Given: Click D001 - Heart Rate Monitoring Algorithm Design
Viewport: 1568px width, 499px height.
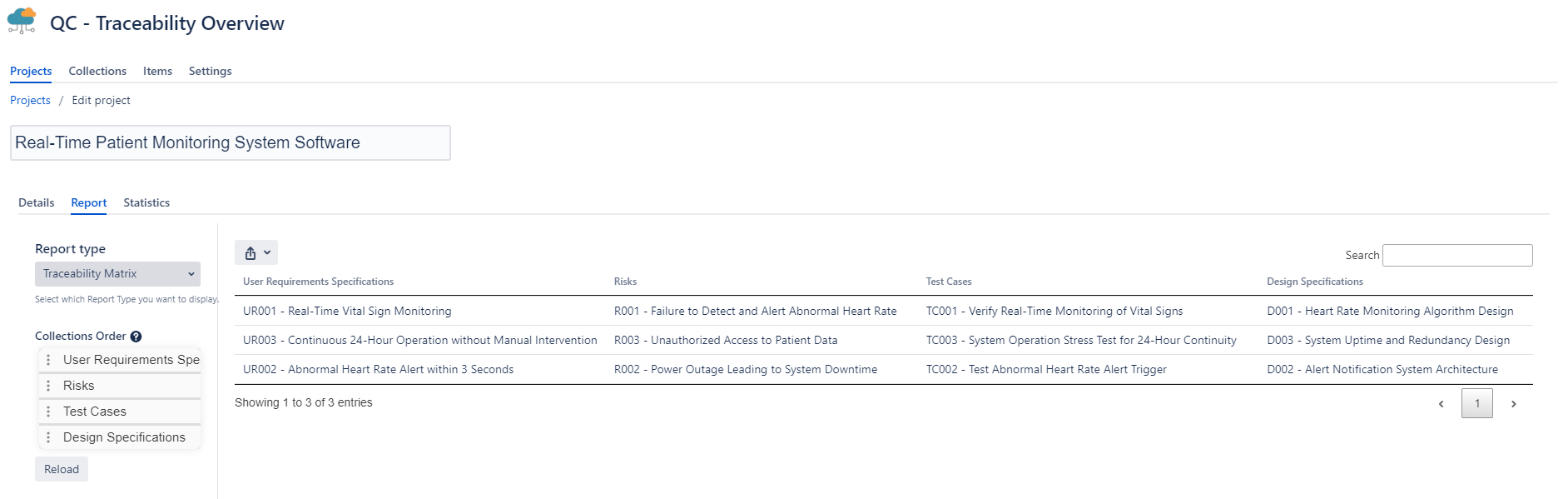Looking at the screenshot, I should (1390, 311).
